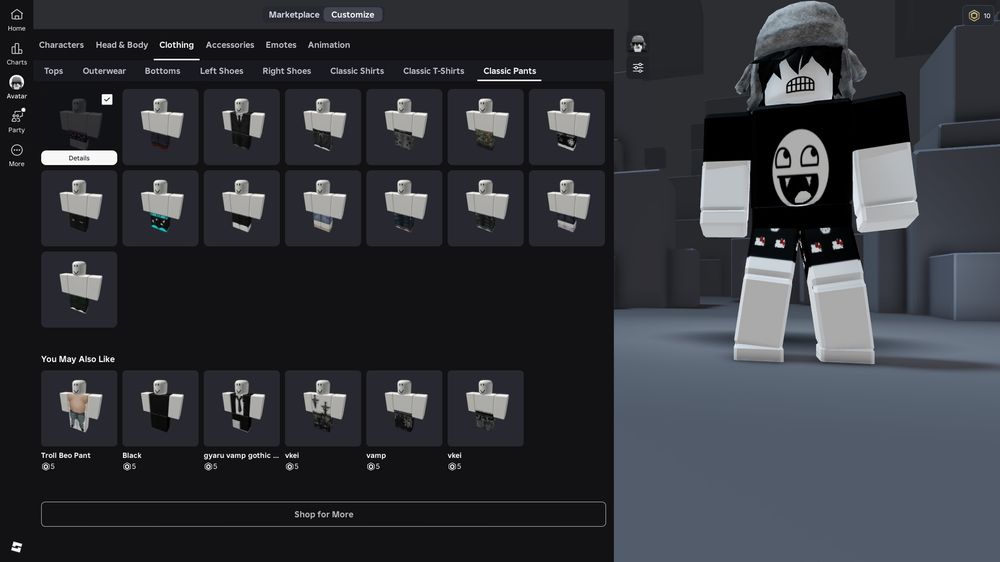Open the Accessories tab
The width and height of the screenshot is (1000, 562).
(230, 45)
